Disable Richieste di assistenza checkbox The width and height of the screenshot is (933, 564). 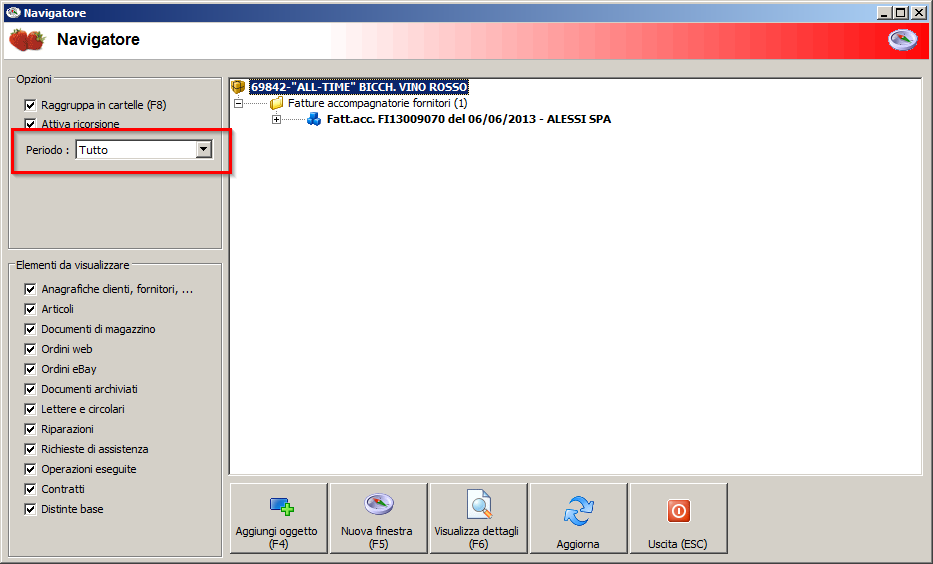tap(30, 449)
